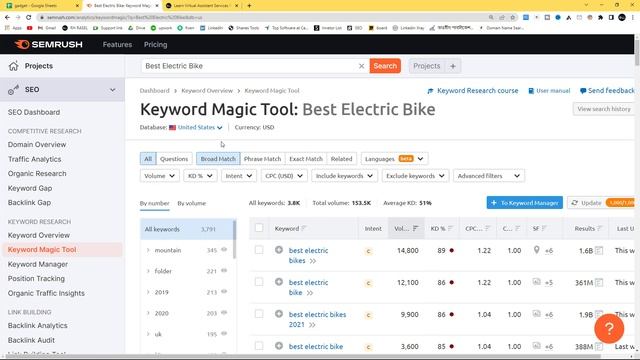This screenshot has height=360, width=640.
Task: Open Exclude keywords dropdown
Action: pyautogui.click(x=415, y=176)
